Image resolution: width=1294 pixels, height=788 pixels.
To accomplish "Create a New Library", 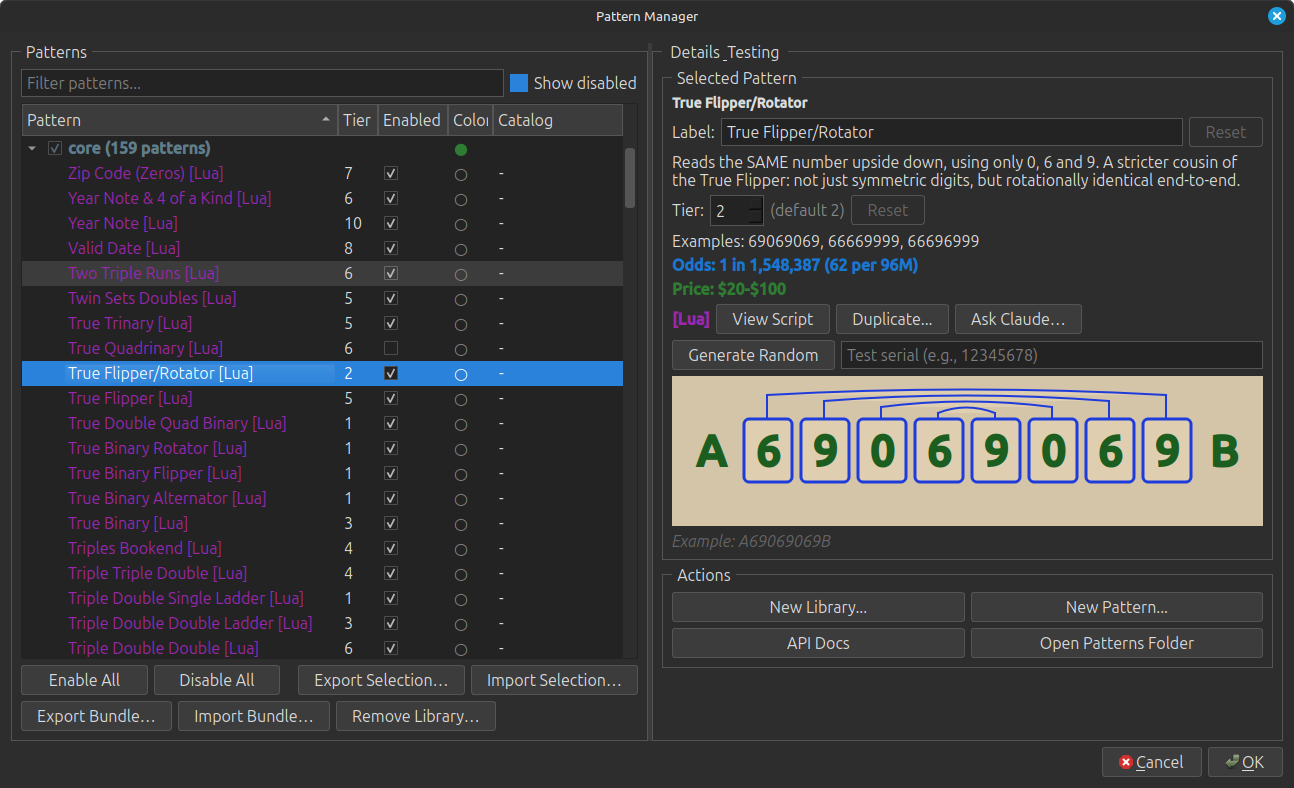I will [818, 607].
